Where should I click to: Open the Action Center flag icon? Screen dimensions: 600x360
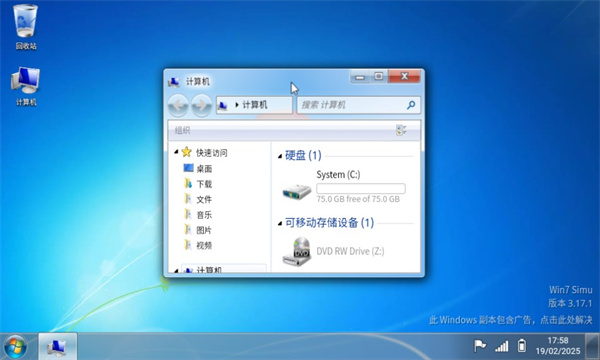479,345
